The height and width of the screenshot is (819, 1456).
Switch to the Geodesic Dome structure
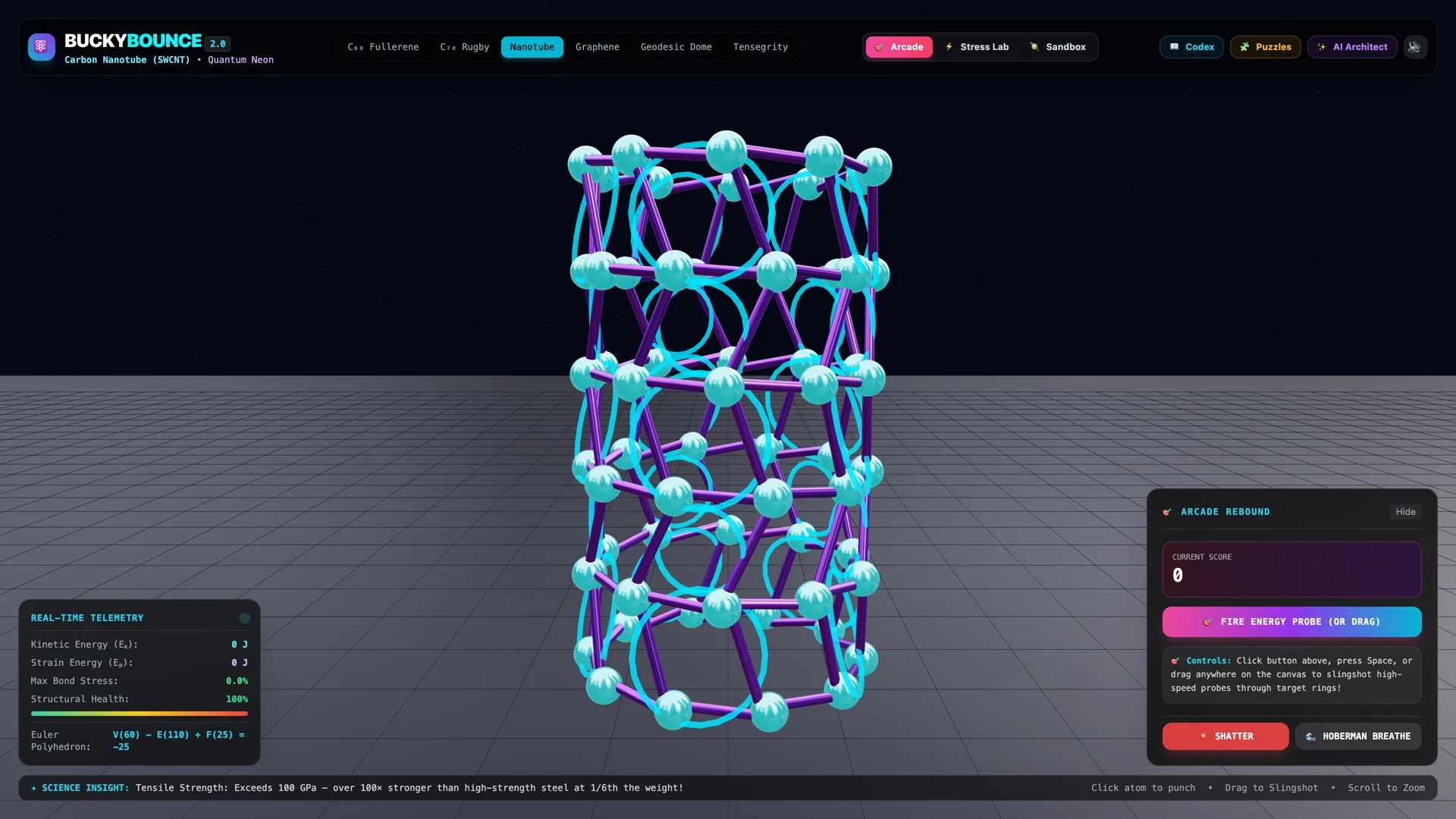[676, 47]
